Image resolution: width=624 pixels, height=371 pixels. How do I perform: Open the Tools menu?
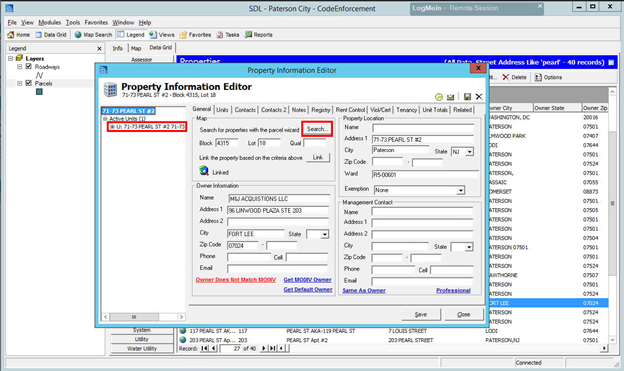pyautogui.click(x=73, y=22)
